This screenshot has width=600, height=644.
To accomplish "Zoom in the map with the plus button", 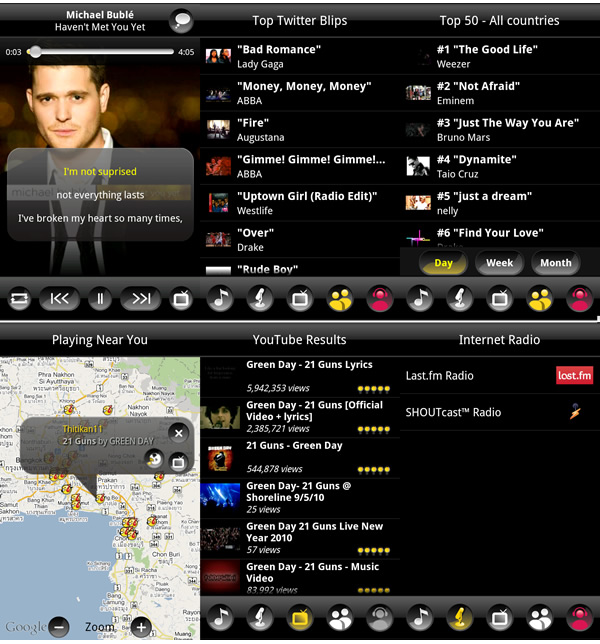I will [x=141, y=627].
